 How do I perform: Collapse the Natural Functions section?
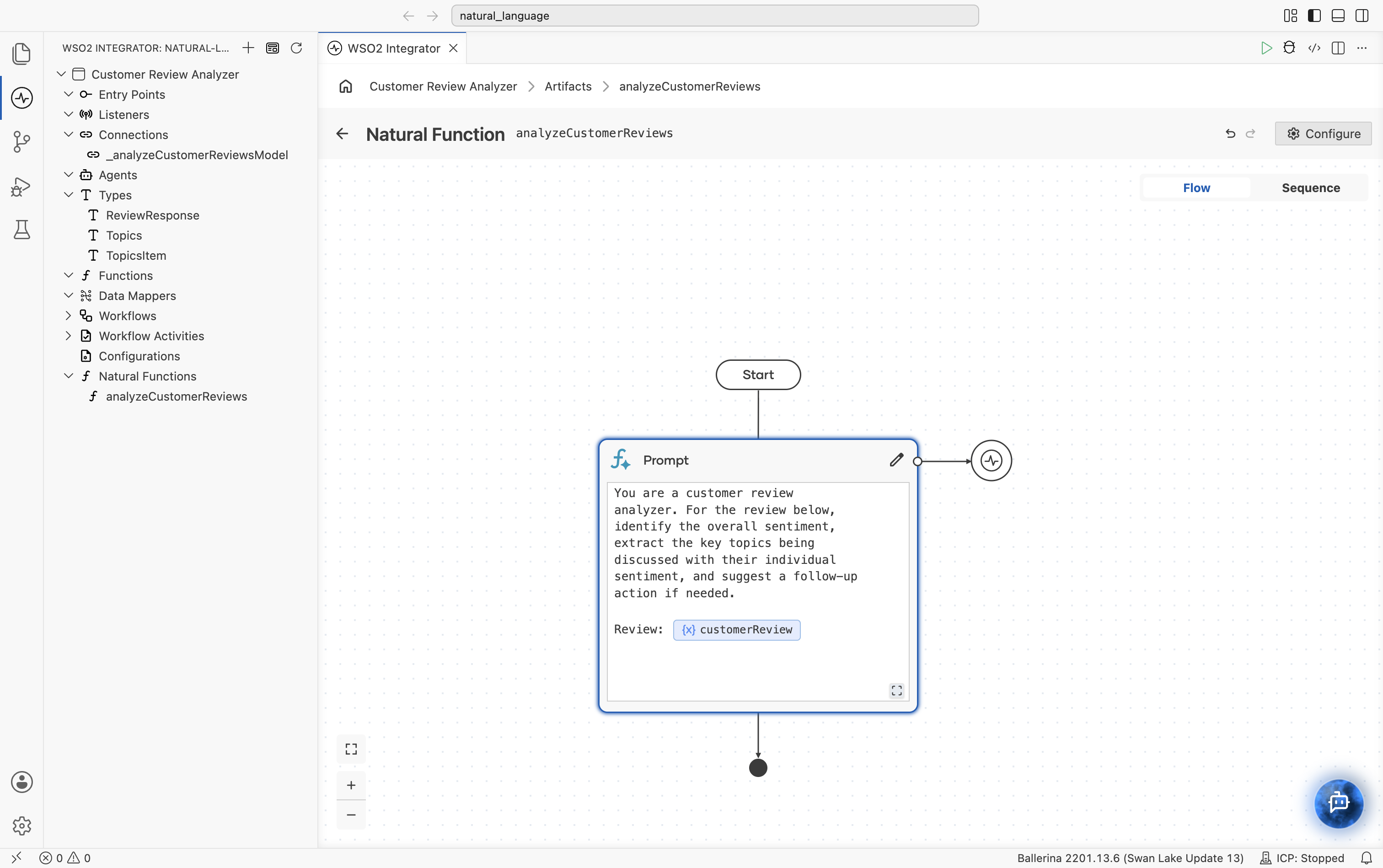coord(68,376)
